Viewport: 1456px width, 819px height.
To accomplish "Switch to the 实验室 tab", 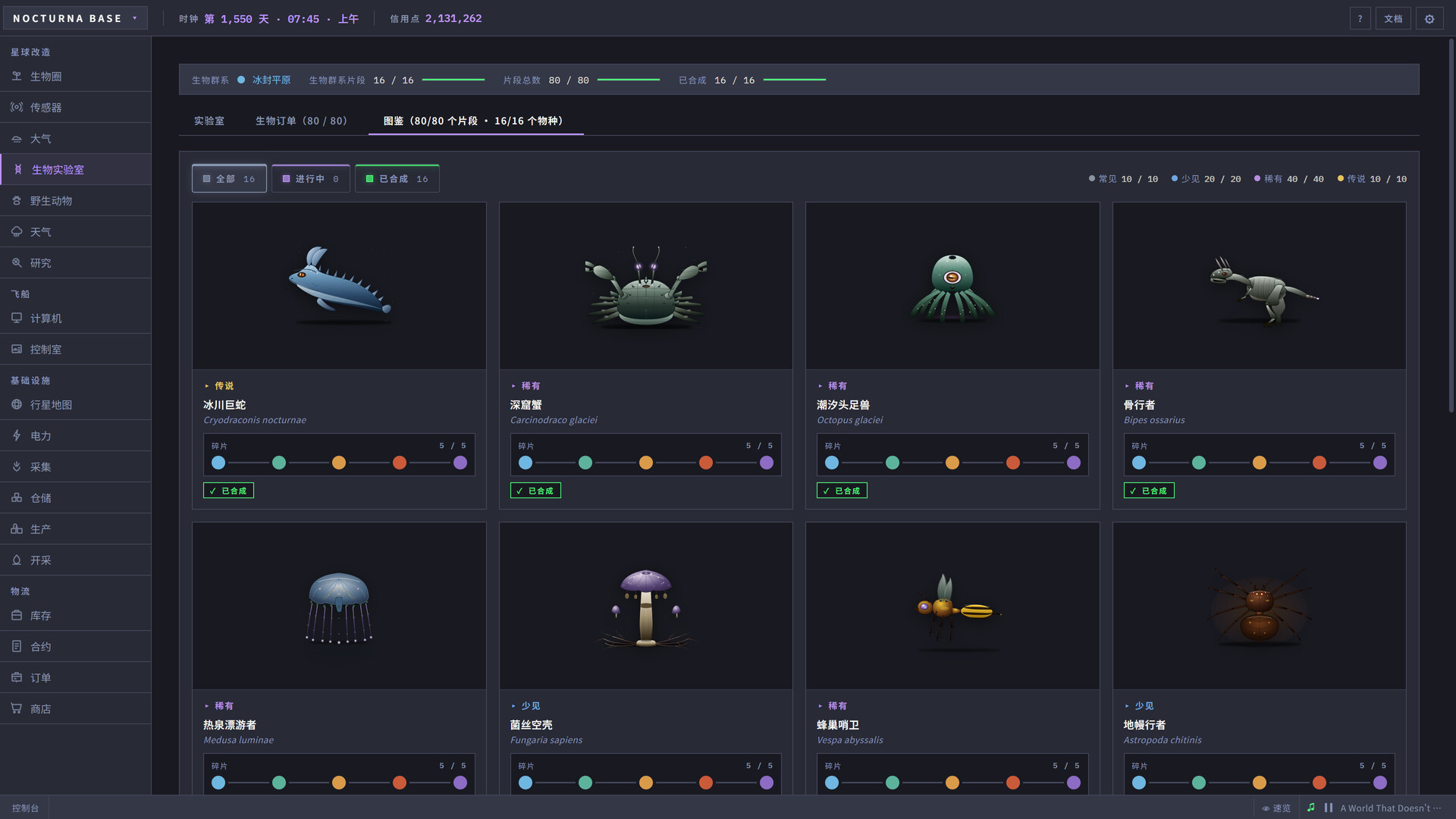I will click(x=209, y=121).
